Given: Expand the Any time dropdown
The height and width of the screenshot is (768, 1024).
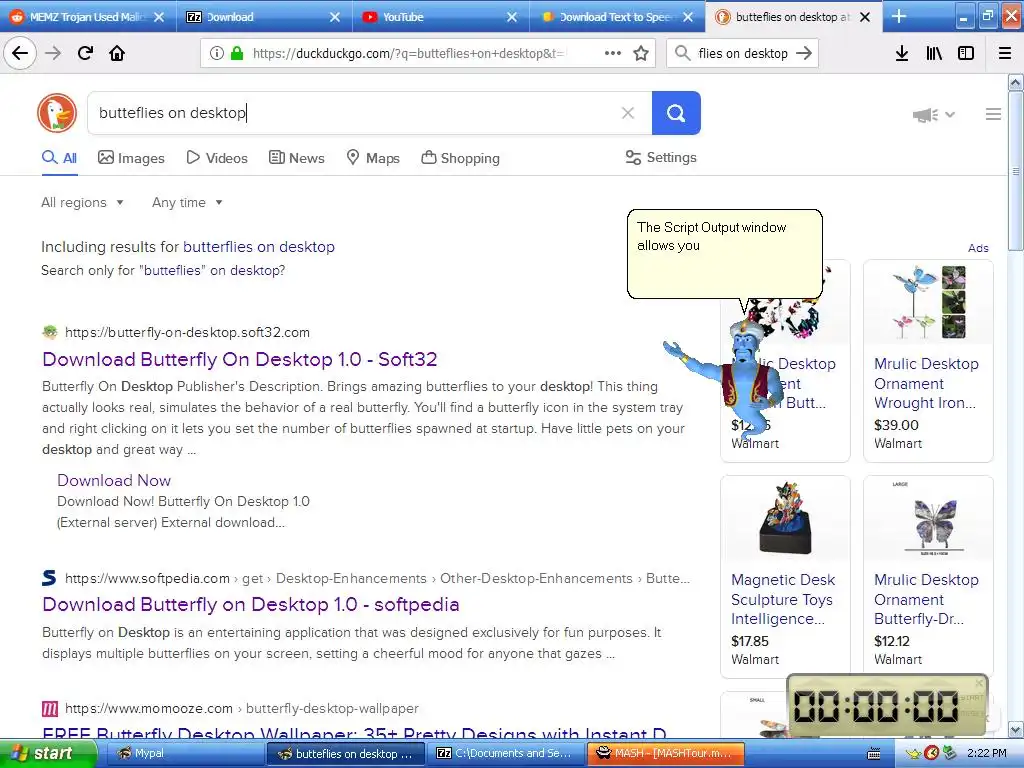Looking at the screenshot, I should point(187,202).
